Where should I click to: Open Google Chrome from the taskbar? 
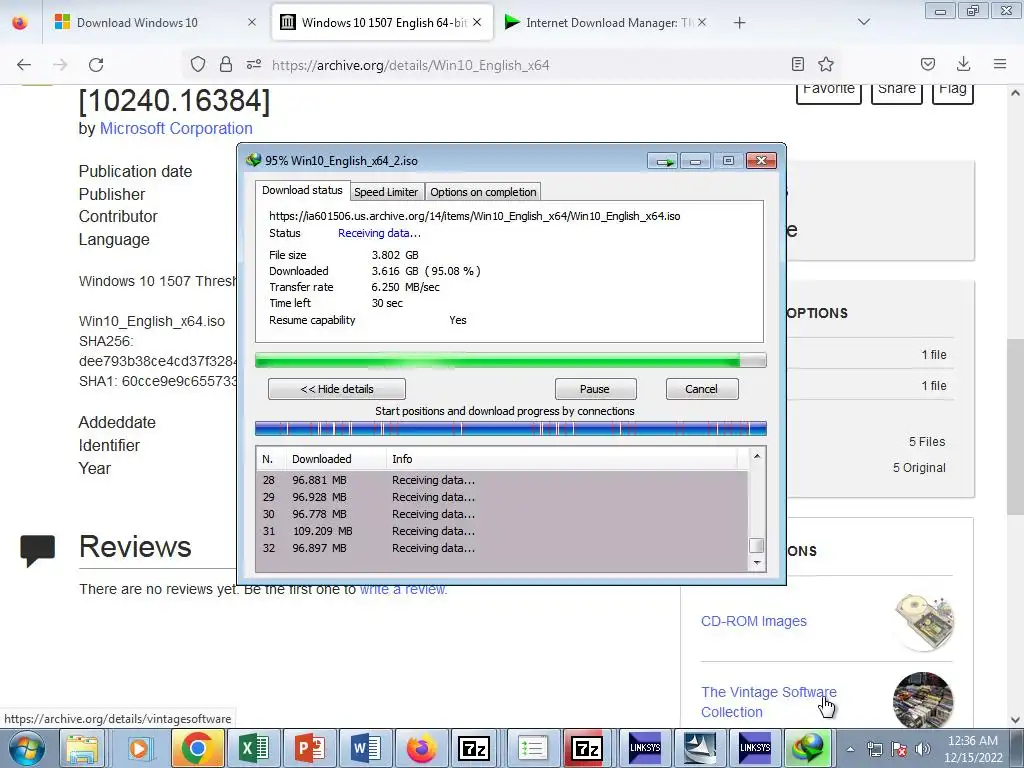pos(197,748)
